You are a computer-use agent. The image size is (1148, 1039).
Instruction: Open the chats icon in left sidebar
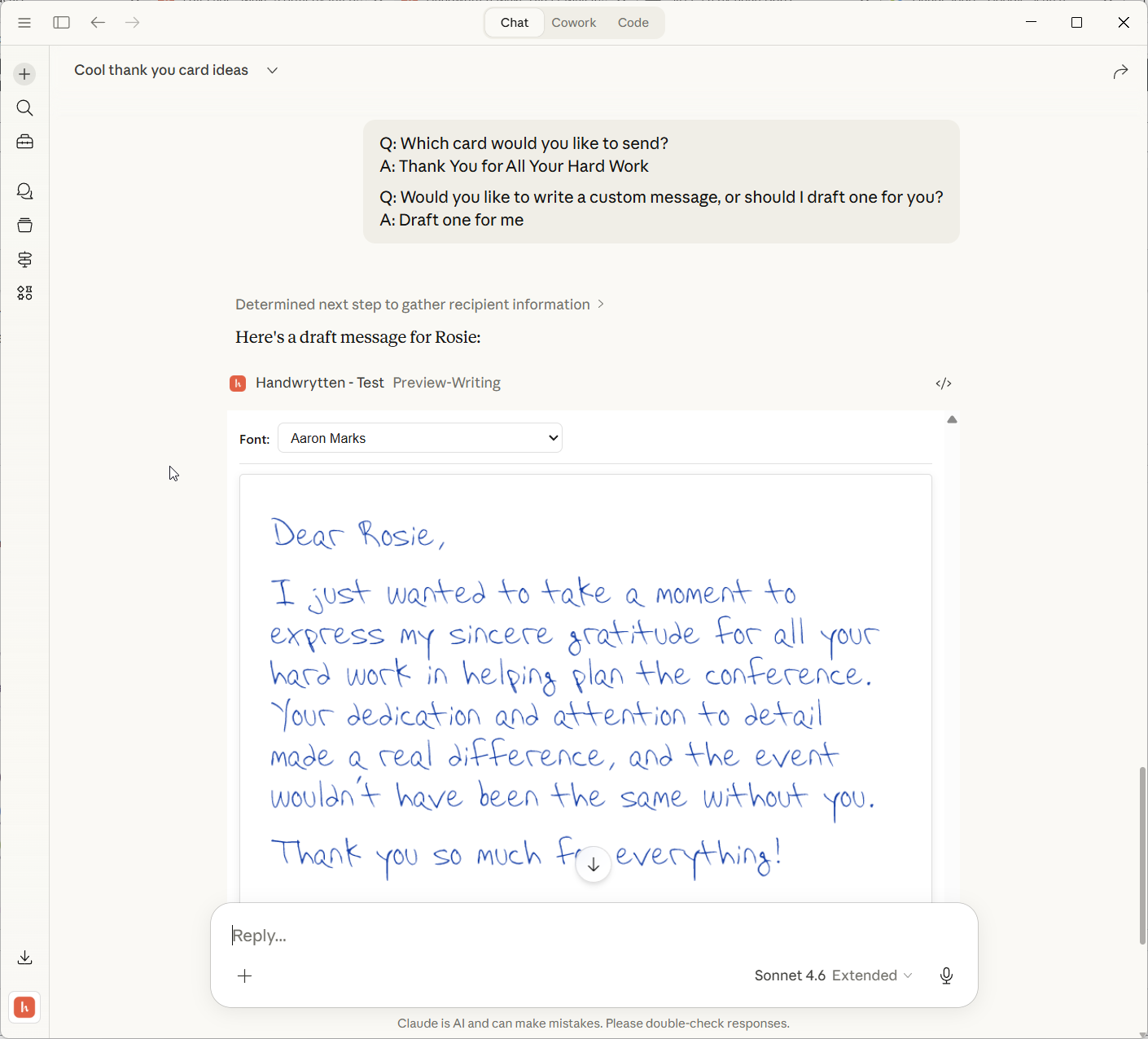pos(24,191)
